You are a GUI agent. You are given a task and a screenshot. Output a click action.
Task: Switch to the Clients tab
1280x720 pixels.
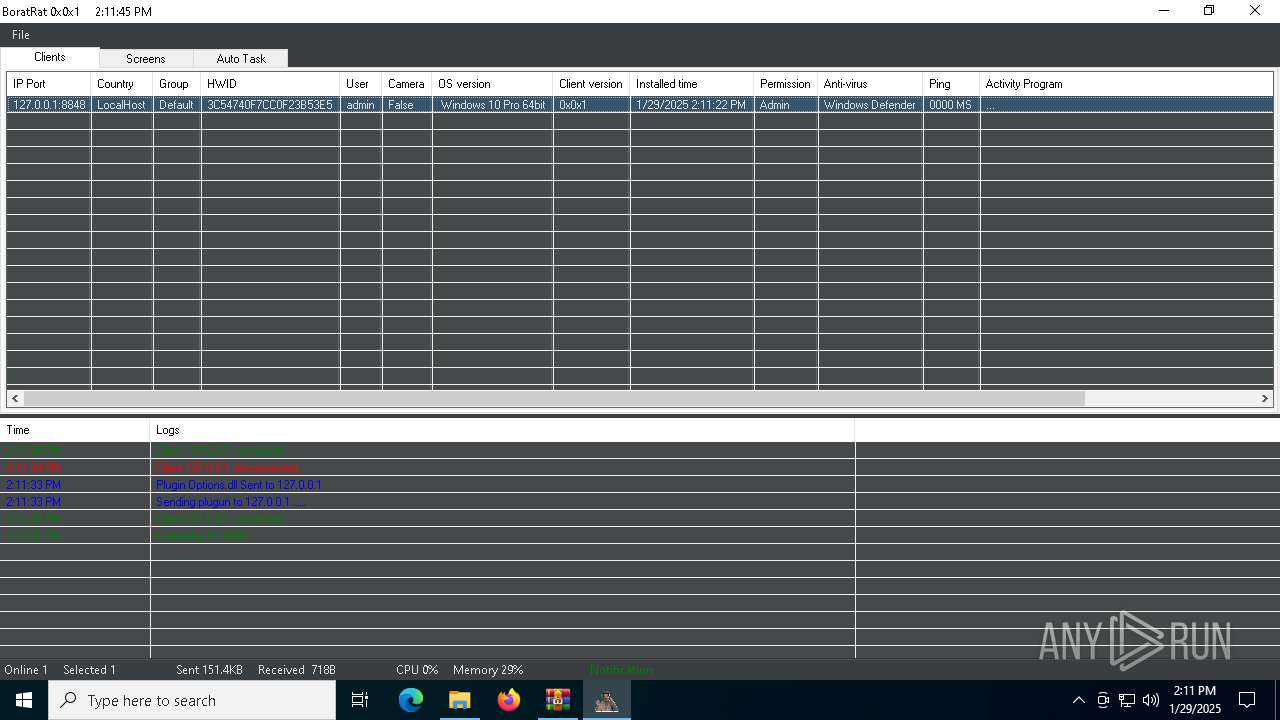tap(50, 57)
